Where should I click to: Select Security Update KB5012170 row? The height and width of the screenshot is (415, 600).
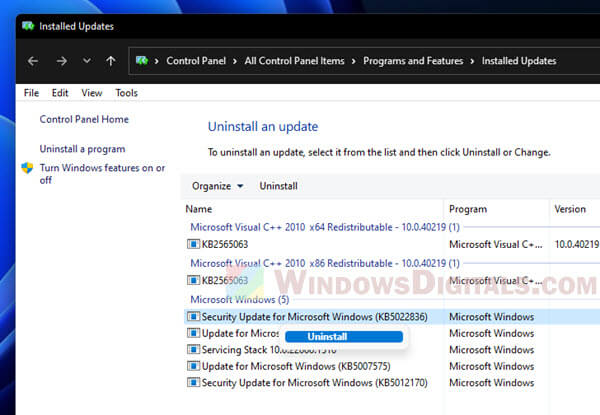pos(315,383)
